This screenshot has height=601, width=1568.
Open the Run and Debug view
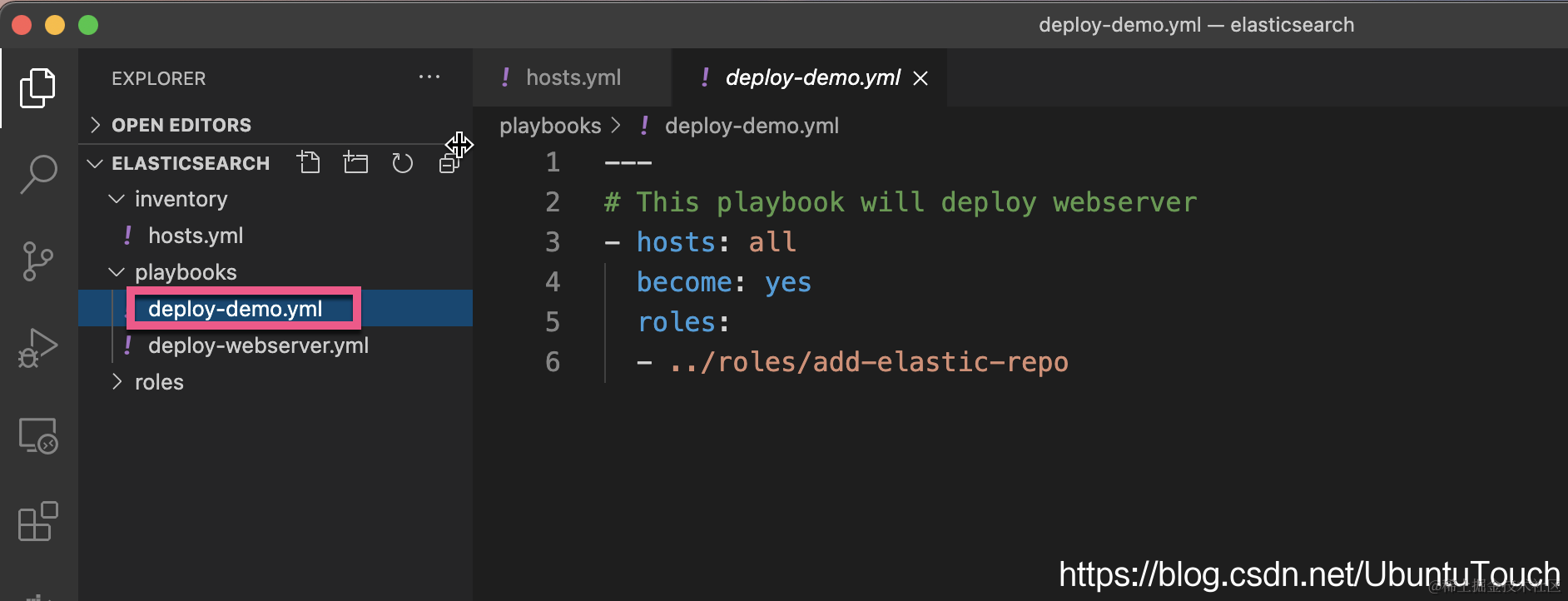[37, 348]
